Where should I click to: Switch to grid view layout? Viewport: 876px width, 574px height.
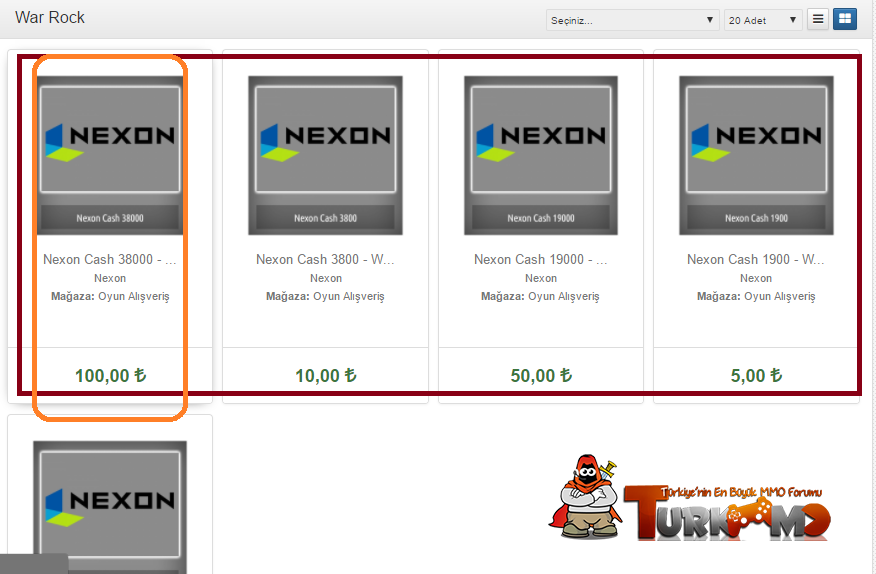(845, 20)
